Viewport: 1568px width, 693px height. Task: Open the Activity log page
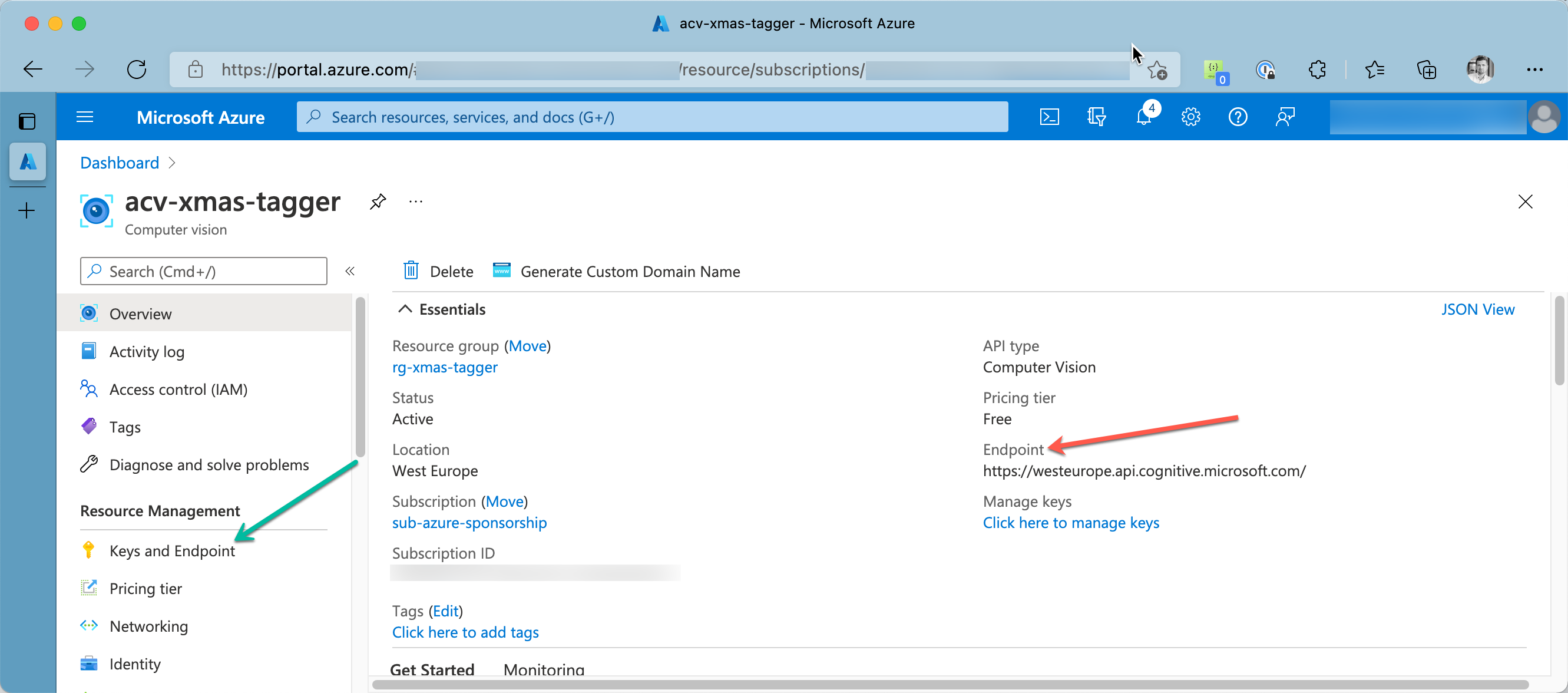tap(147, 351)
